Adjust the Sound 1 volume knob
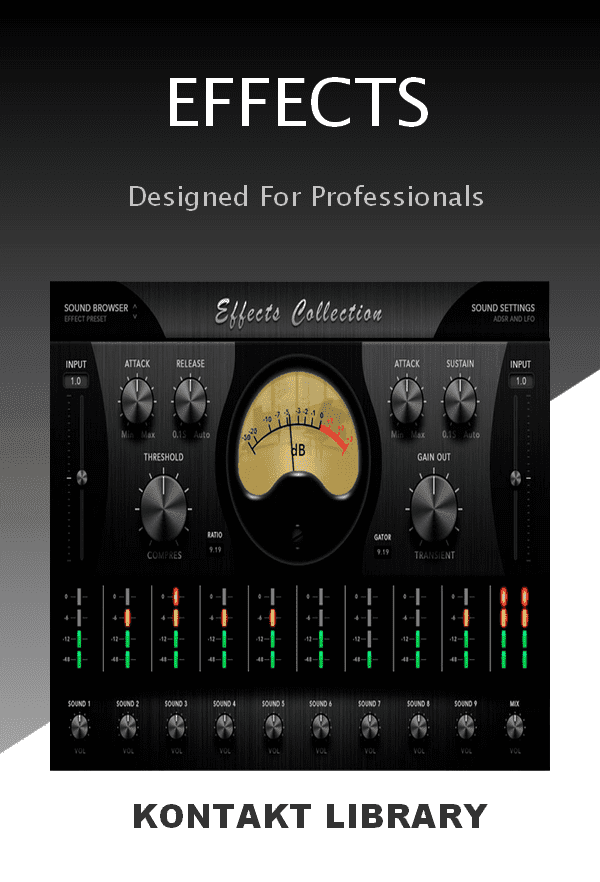Viewport: 600px width, 882px height. click(x=79, y=727)
